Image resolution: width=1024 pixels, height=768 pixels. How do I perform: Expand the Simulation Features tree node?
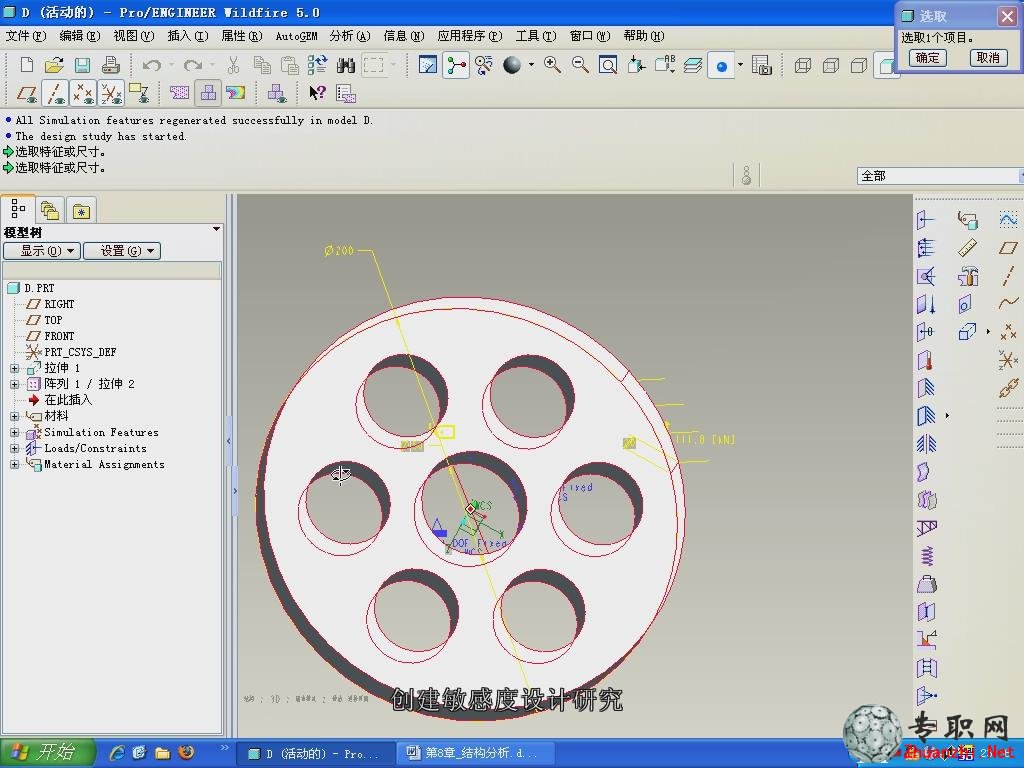pyautogui.click(x=15, y=432)
